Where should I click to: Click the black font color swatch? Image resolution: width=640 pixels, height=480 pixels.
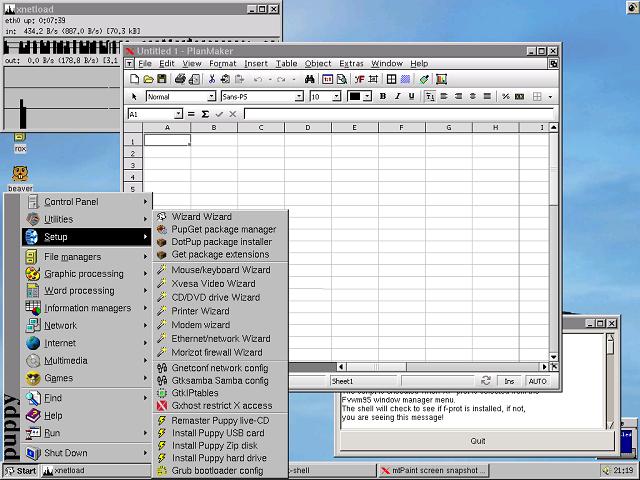click(354, 97)
